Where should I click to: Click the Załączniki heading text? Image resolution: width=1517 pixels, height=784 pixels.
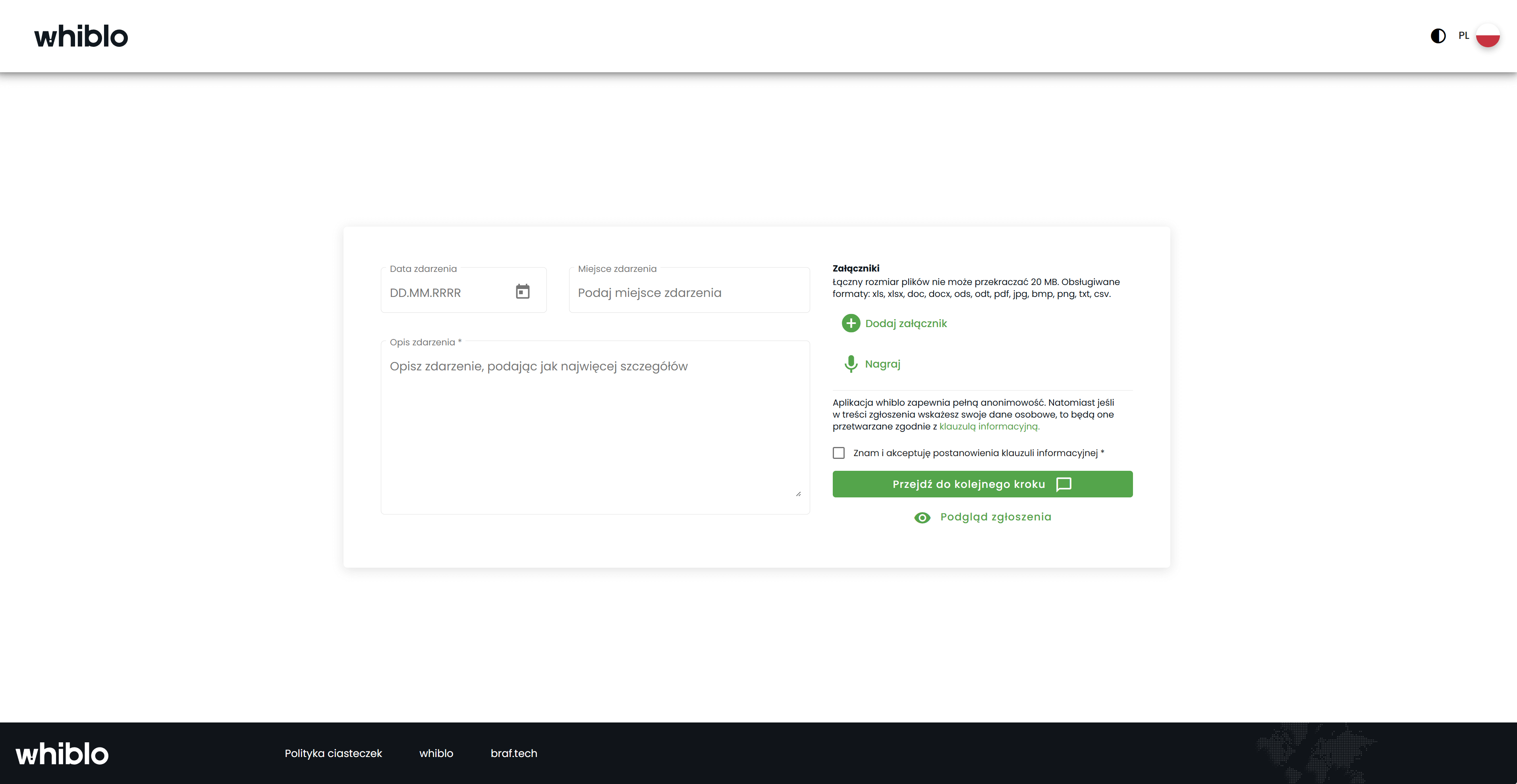pyautogui.click(x=856, y=268)
